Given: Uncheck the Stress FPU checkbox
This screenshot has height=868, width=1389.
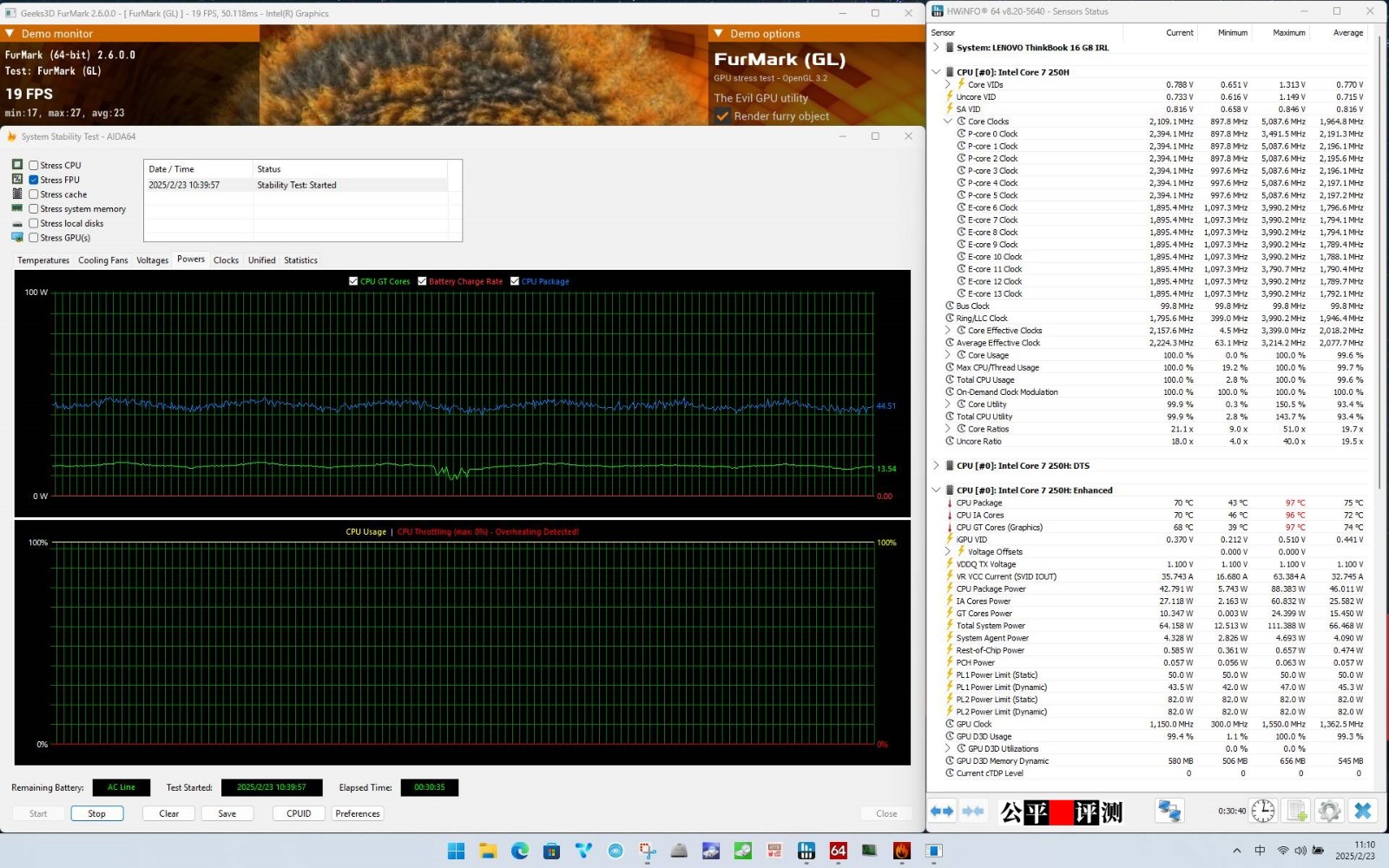Looking at the screenshot, I should point(34,180).
